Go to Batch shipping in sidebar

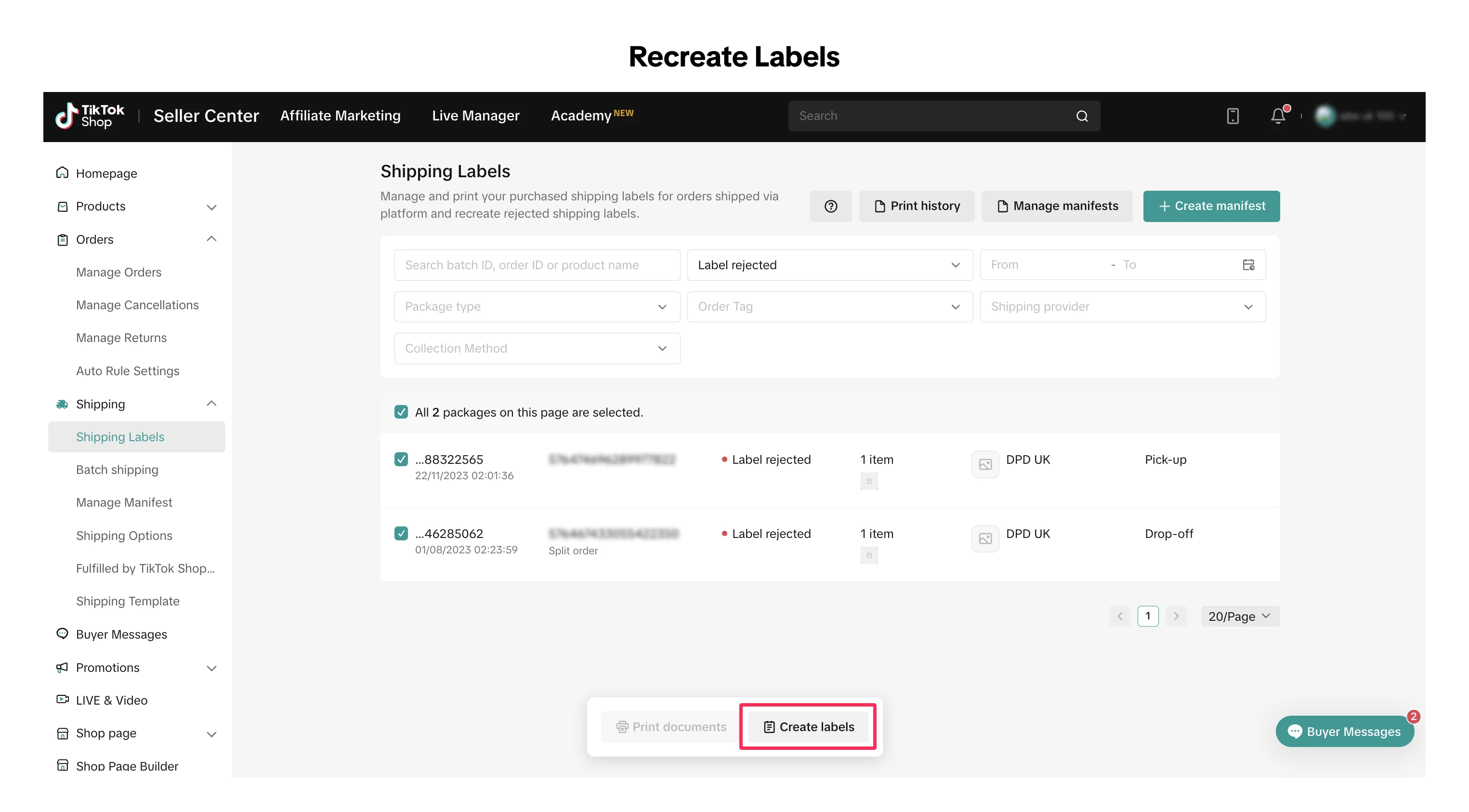click(117, 470)
